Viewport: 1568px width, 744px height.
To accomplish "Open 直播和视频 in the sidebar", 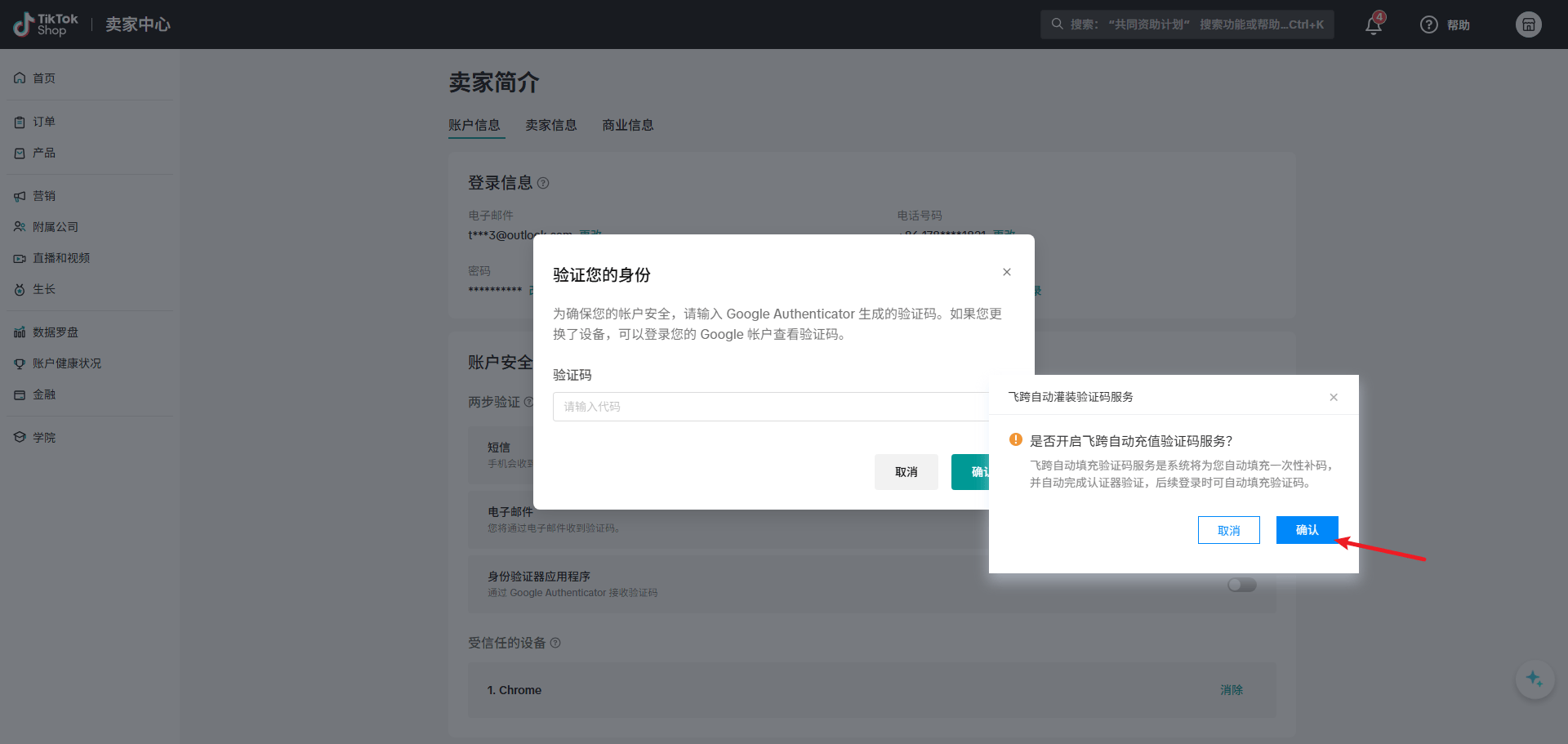I will pyautogui.click(x=61, y=258).
